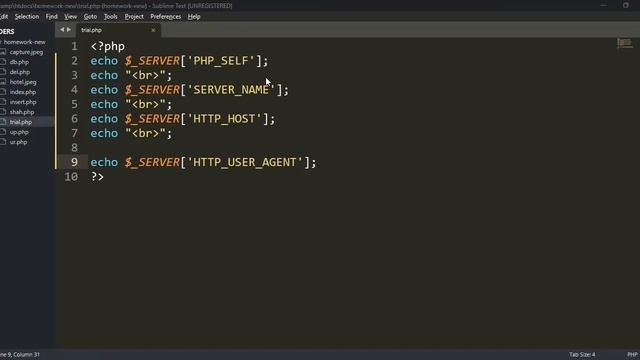Click the capture.jpeg image file icon

(3, 52)
